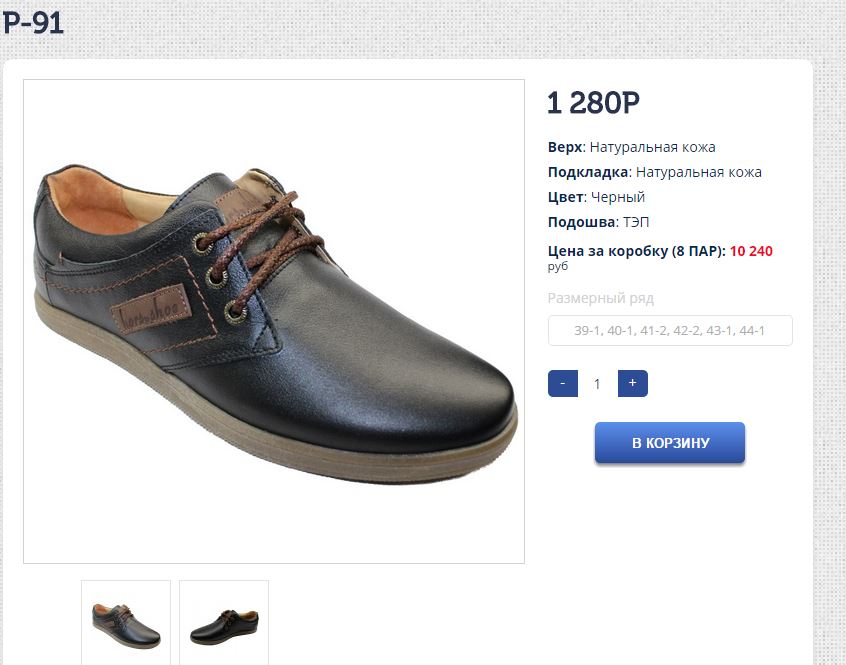Click the Цвет color label
The height and width of the screenshot is (665, 846).
(565, 197)
